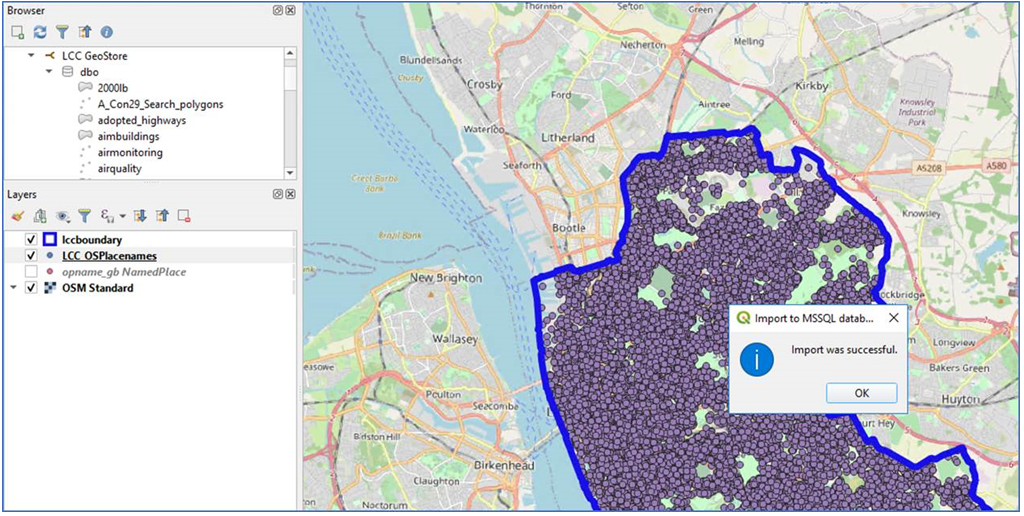
Task: Open the Layer Styling panel brush icon
Action: click(18, 216)
